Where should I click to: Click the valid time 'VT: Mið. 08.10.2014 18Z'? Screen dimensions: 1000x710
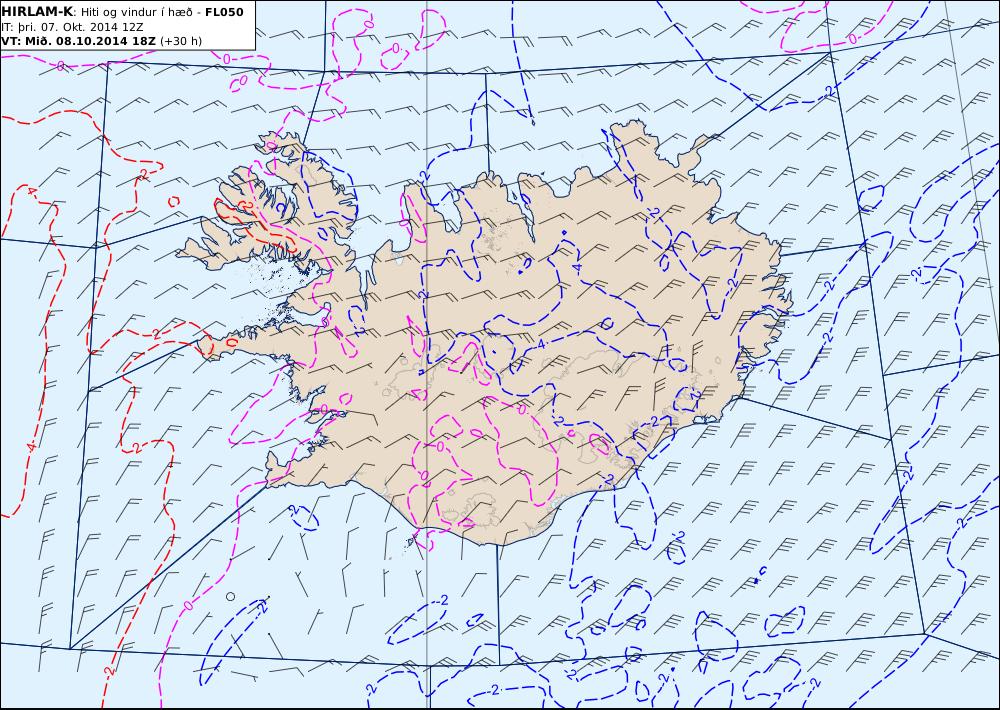(x=78, y=41)
